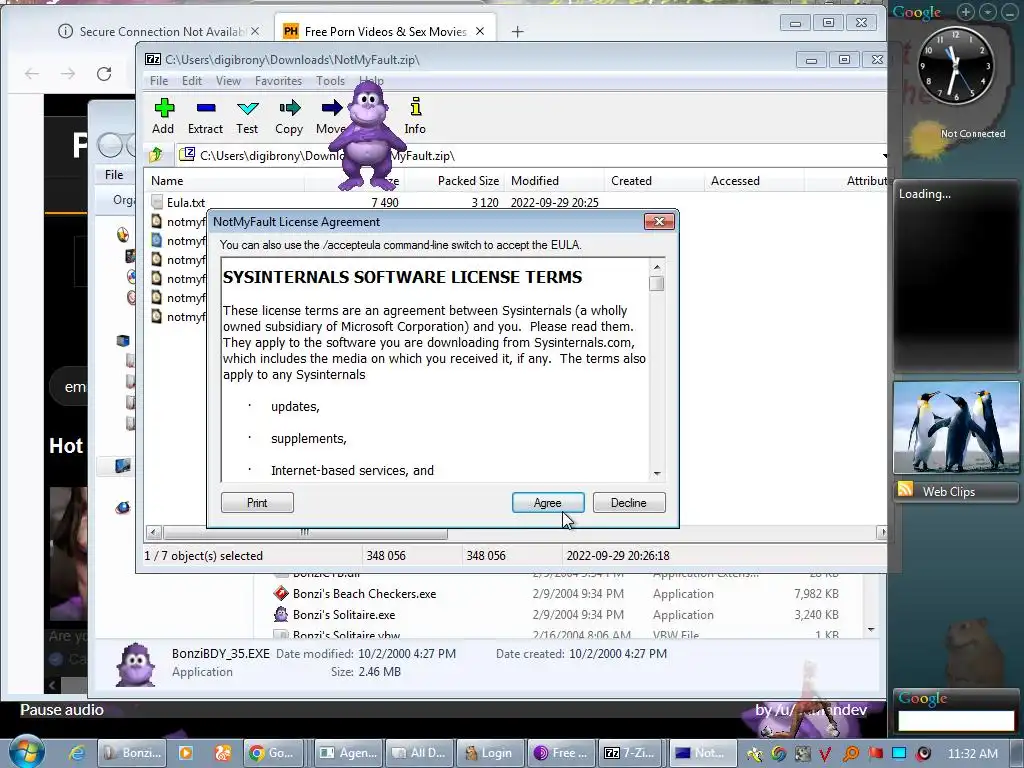This screenshot has height=768, width=1024.
Task: Sort 7-Zip list by Packed Size column
Action: (468, 181)
